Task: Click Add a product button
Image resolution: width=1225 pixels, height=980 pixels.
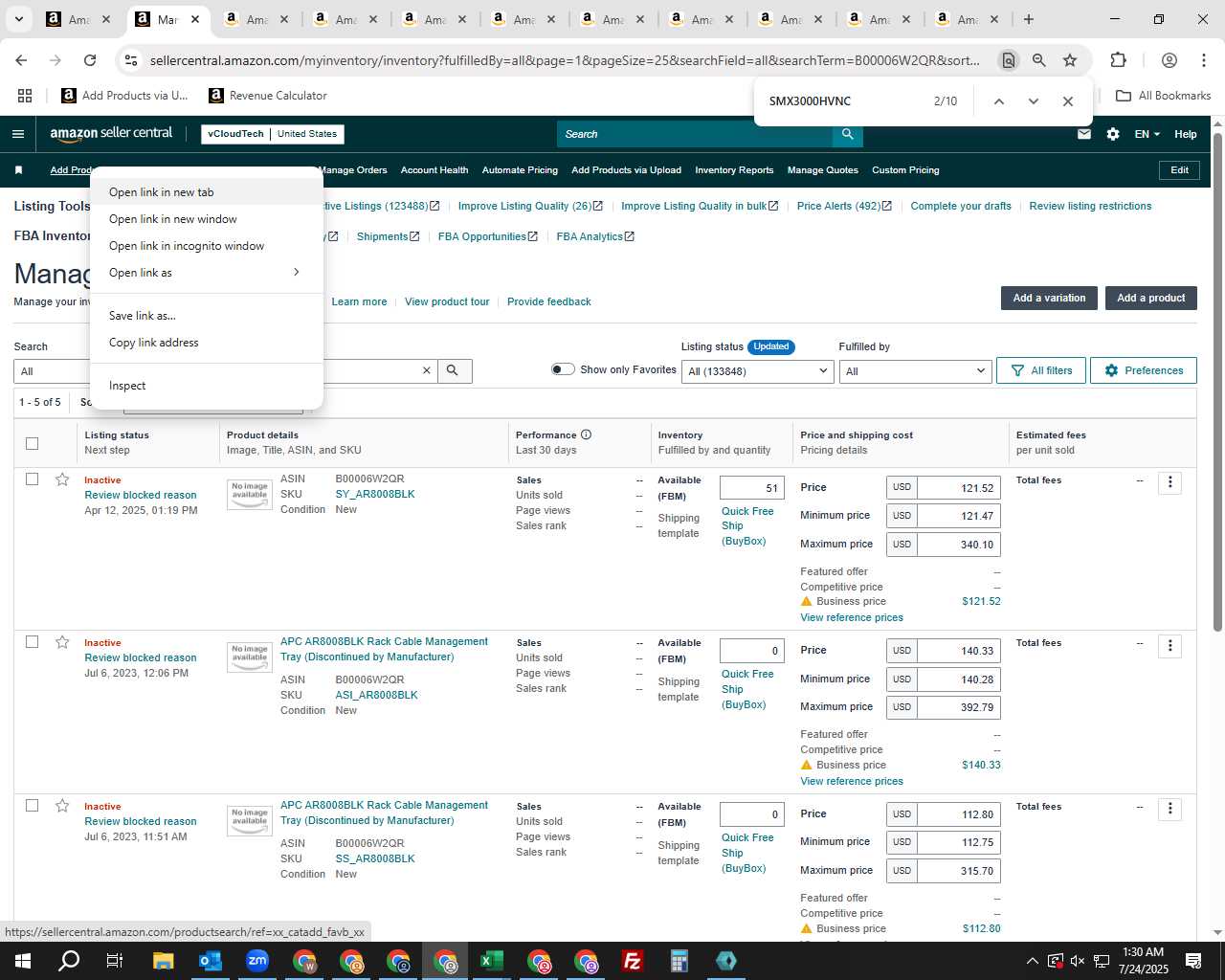Action: [1150, 298]
